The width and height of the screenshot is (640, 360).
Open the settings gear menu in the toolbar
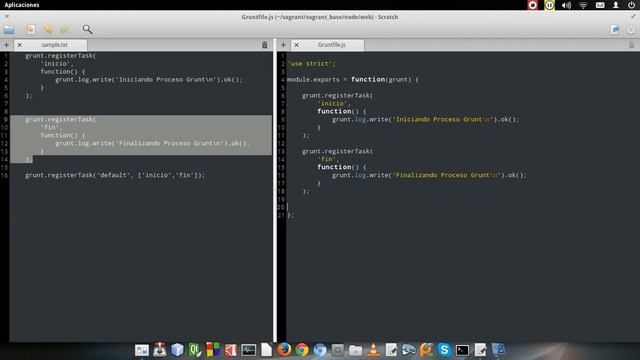pos(631,29)
